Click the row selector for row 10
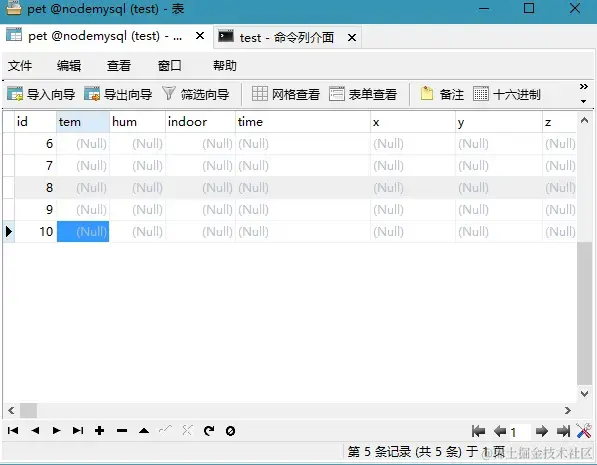597x465 pixels. pos(8,232)
